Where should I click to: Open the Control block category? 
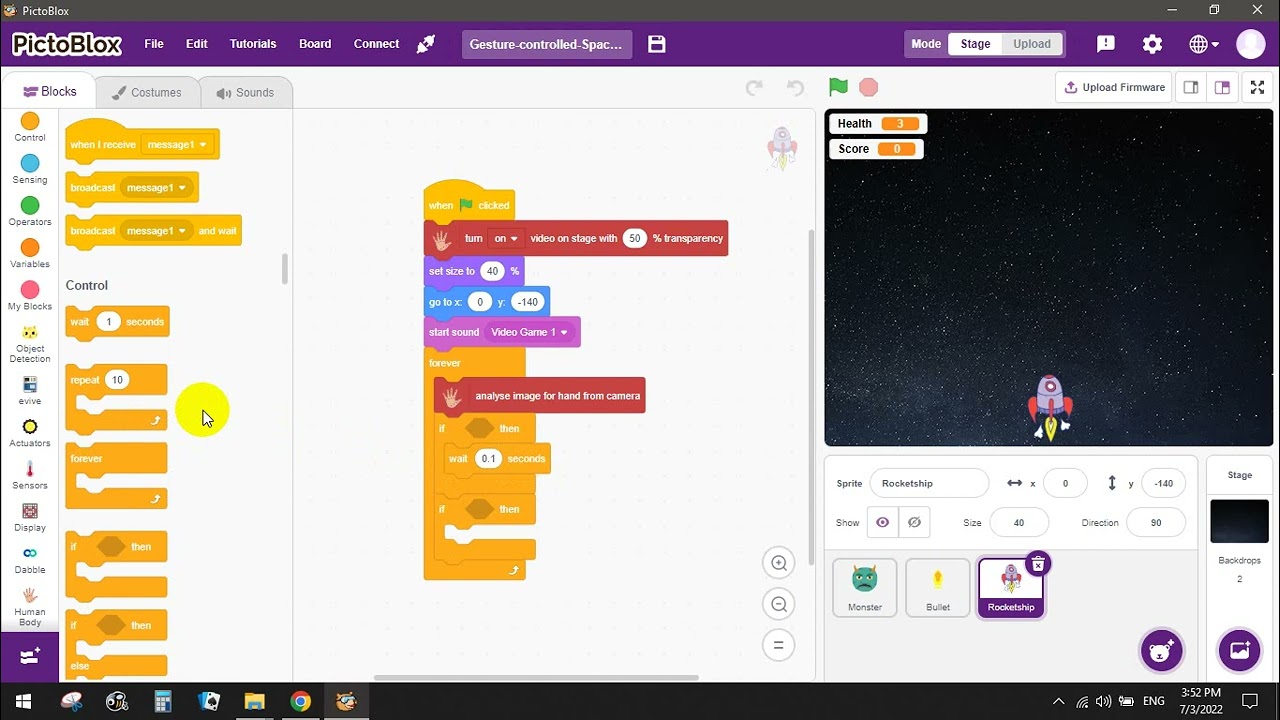(30, 127)
